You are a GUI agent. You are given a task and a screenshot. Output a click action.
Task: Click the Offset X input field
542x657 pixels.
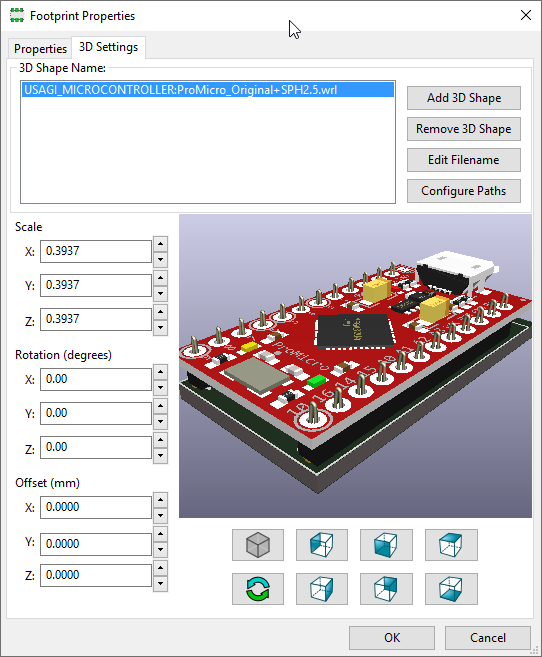95,507
